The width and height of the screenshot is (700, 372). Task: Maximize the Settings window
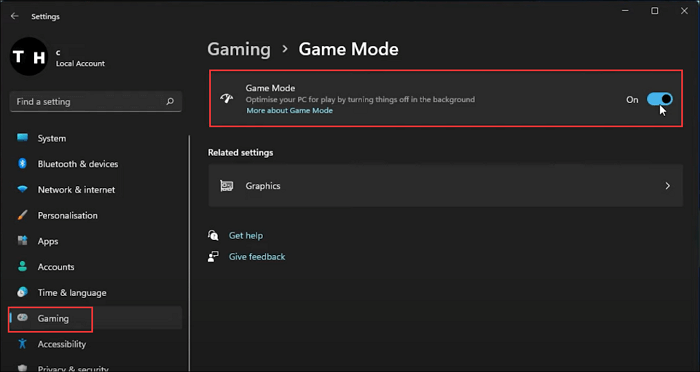pos(654,11)
